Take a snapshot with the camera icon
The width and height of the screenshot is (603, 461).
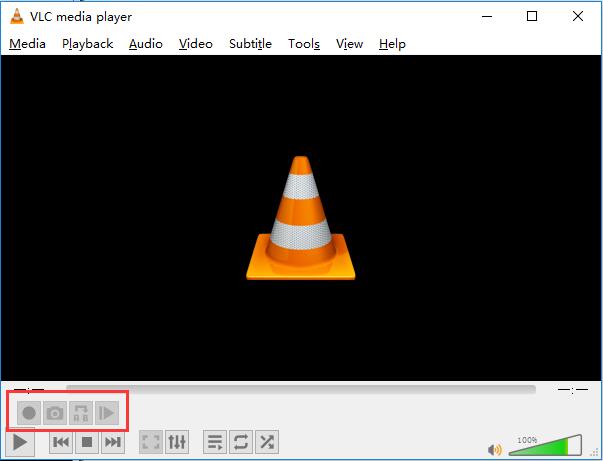55,413
